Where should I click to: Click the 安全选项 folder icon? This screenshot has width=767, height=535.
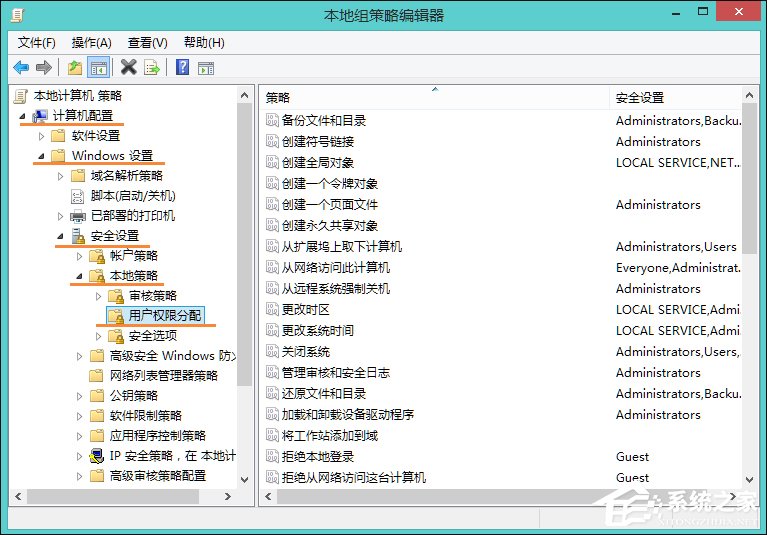116,336
